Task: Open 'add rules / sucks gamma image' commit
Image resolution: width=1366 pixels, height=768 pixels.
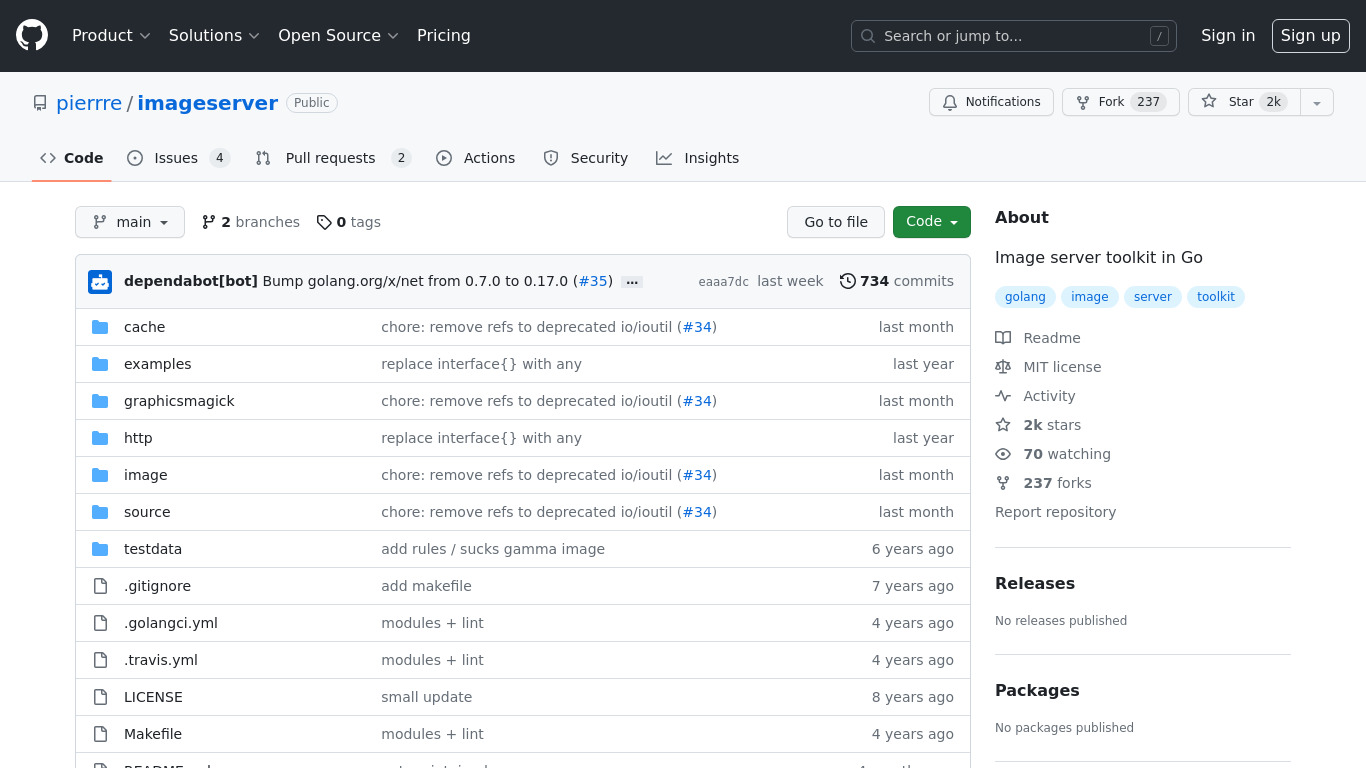Action: (x=493, y=549)
